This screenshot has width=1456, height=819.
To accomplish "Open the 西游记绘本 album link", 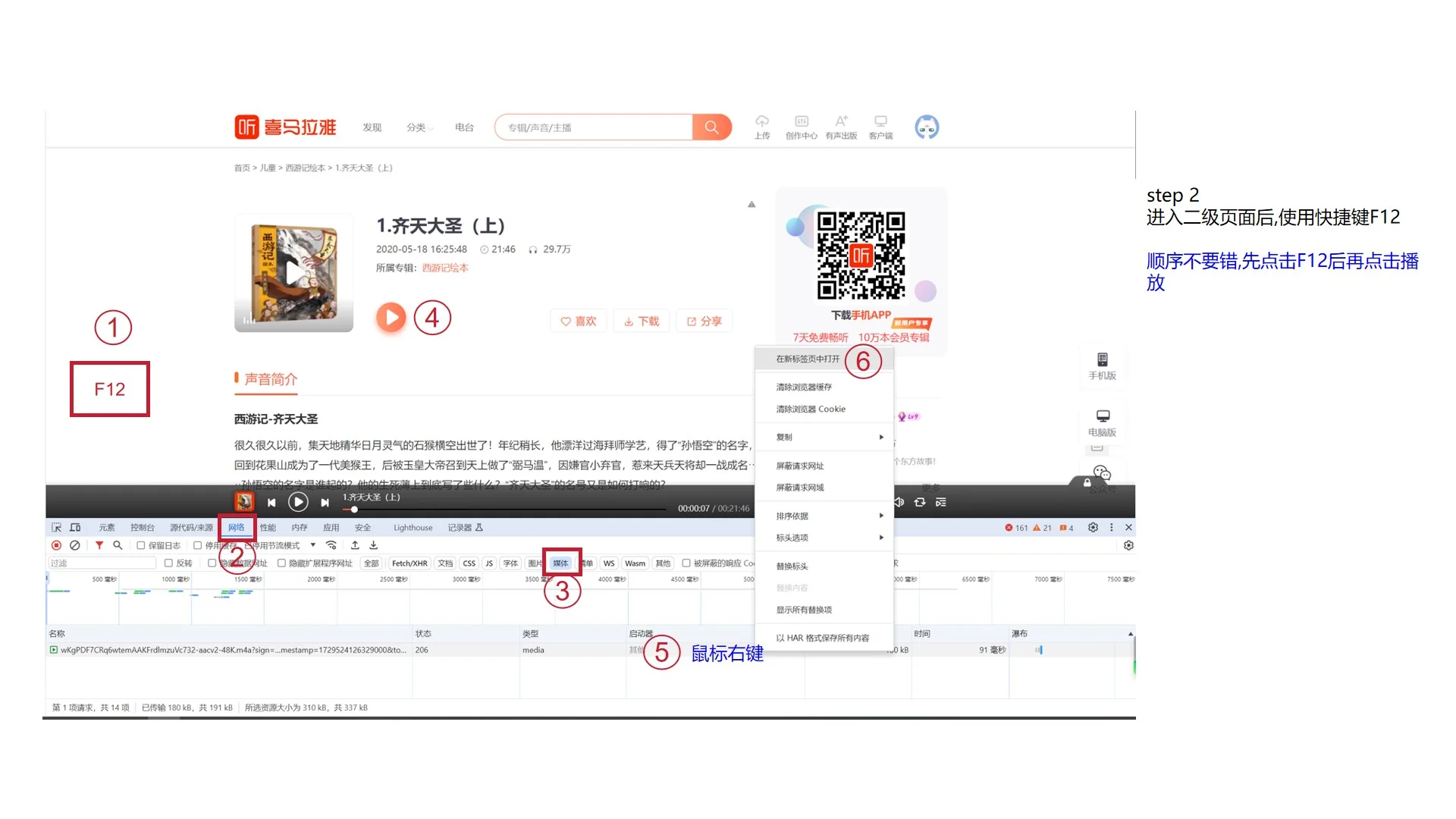I will pyautogui.click(x=446, y=267).
